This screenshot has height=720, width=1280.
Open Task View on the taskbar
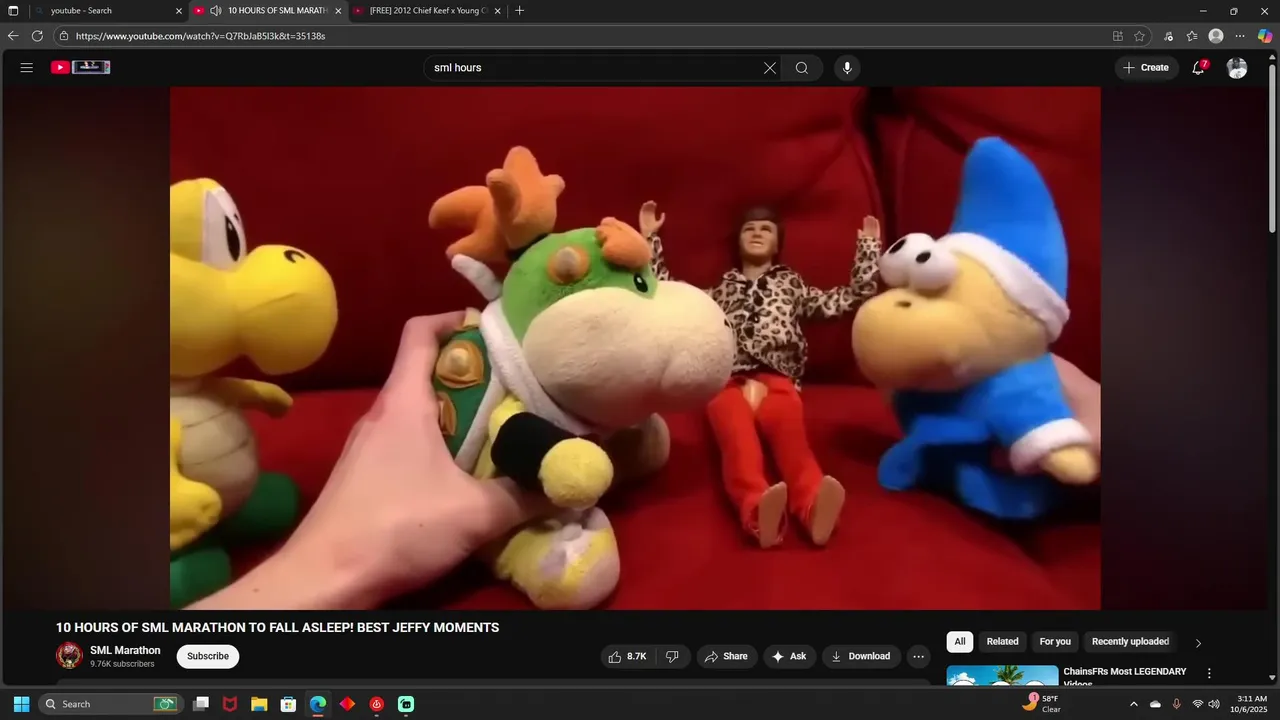201,704
